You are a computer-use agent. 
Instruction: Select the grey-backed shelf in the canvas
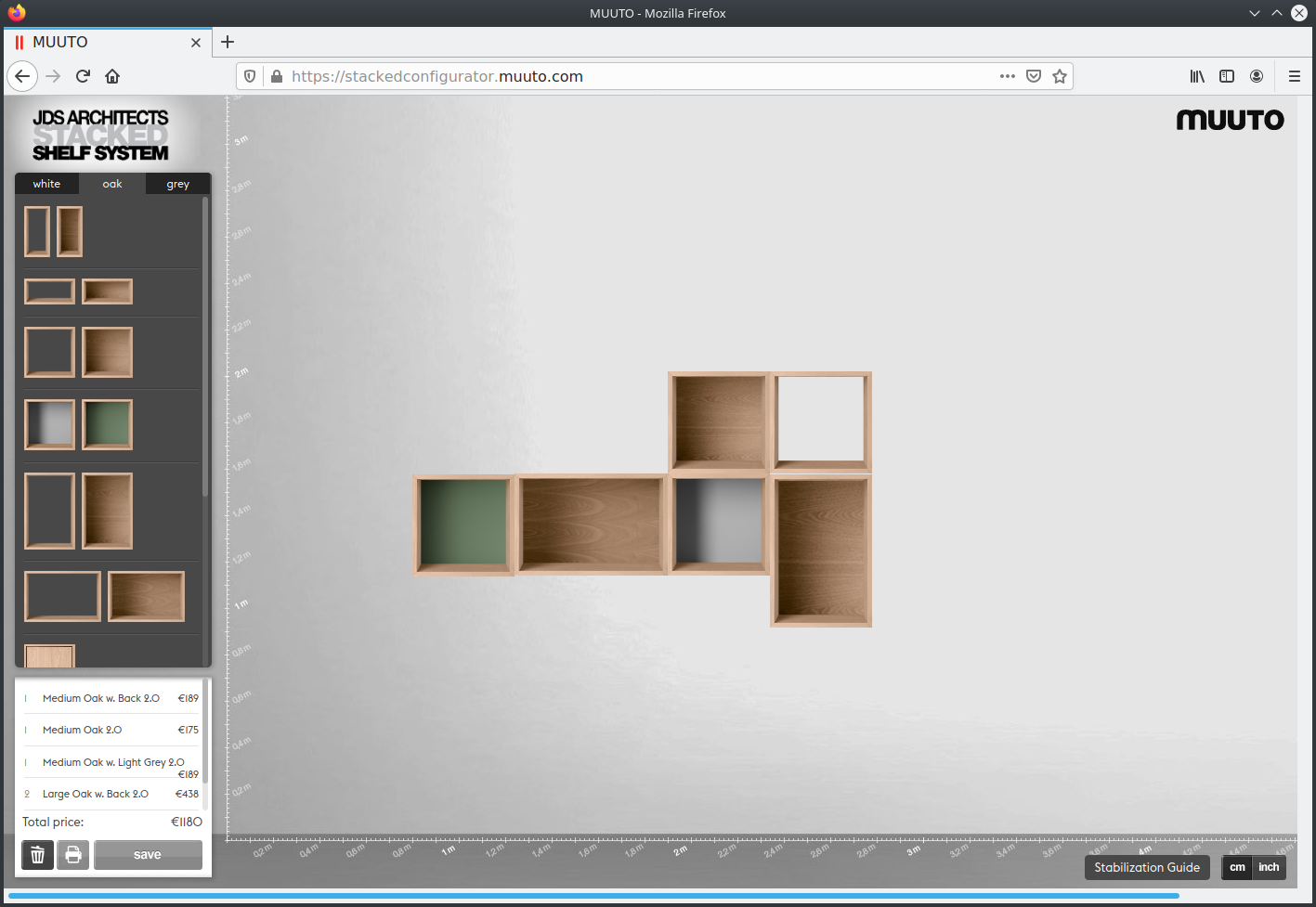pos(719,525)
